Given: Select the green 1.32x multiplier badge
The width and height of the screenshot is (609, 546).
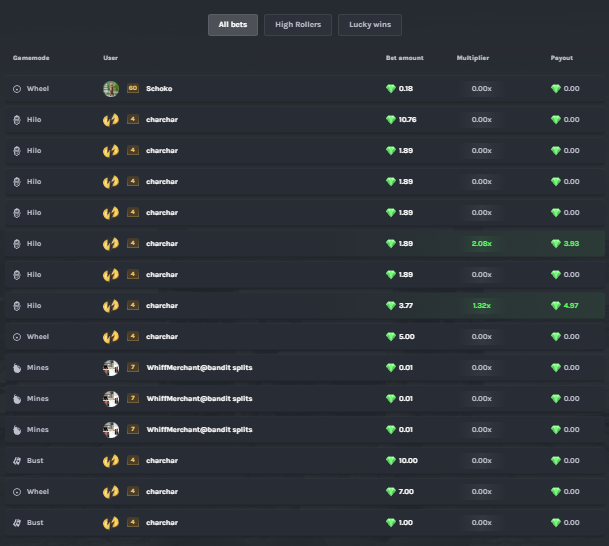Looking at the screenshot, I should 481,306.
